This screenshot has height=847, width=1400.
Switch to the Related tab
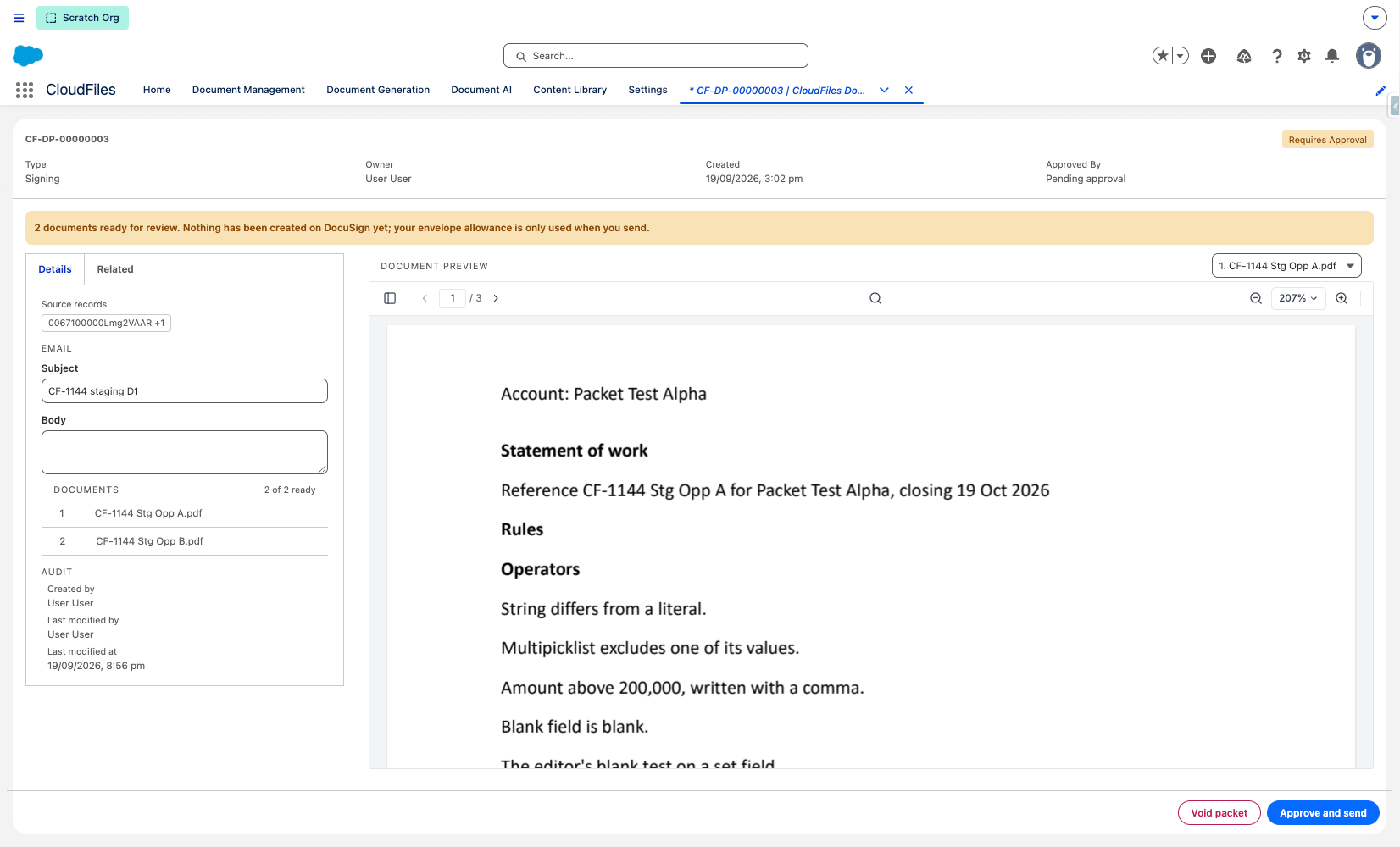pos(115,269)
